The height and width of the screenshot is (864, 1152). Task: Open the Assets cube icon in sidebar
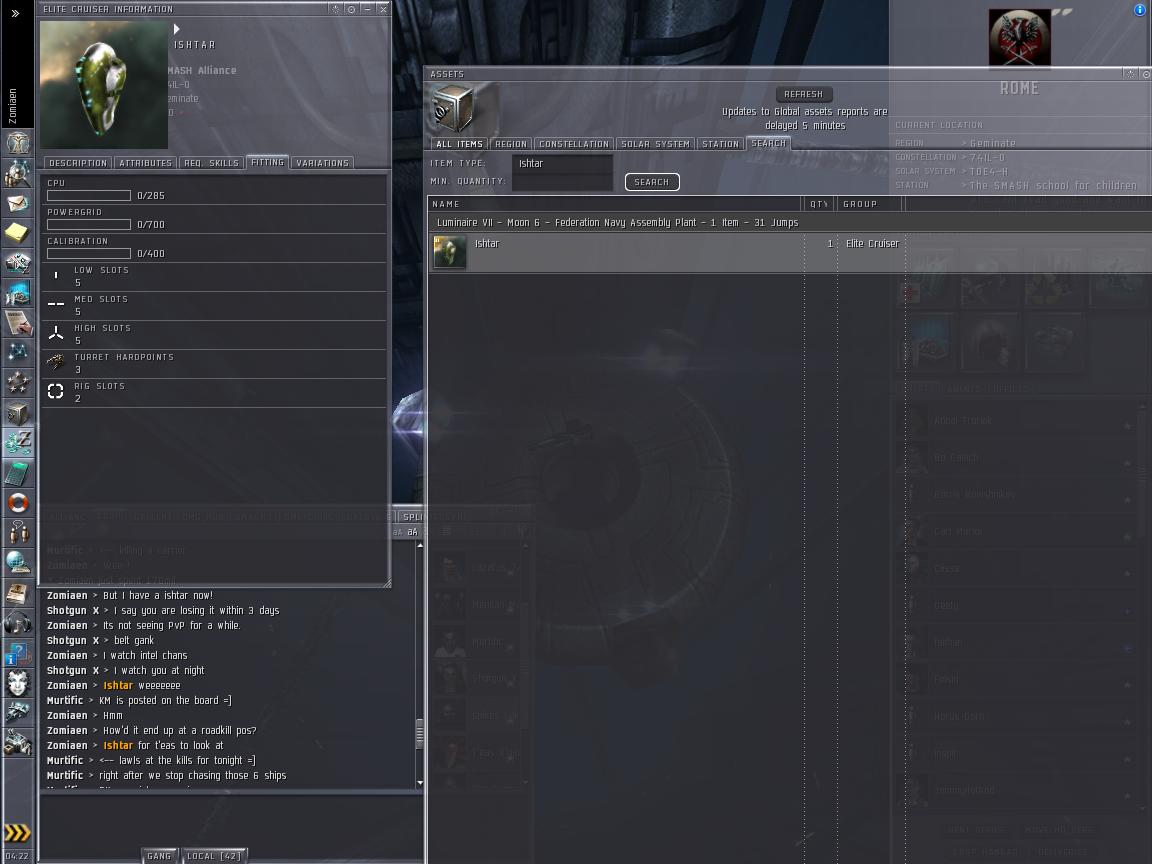coord(18,413)
